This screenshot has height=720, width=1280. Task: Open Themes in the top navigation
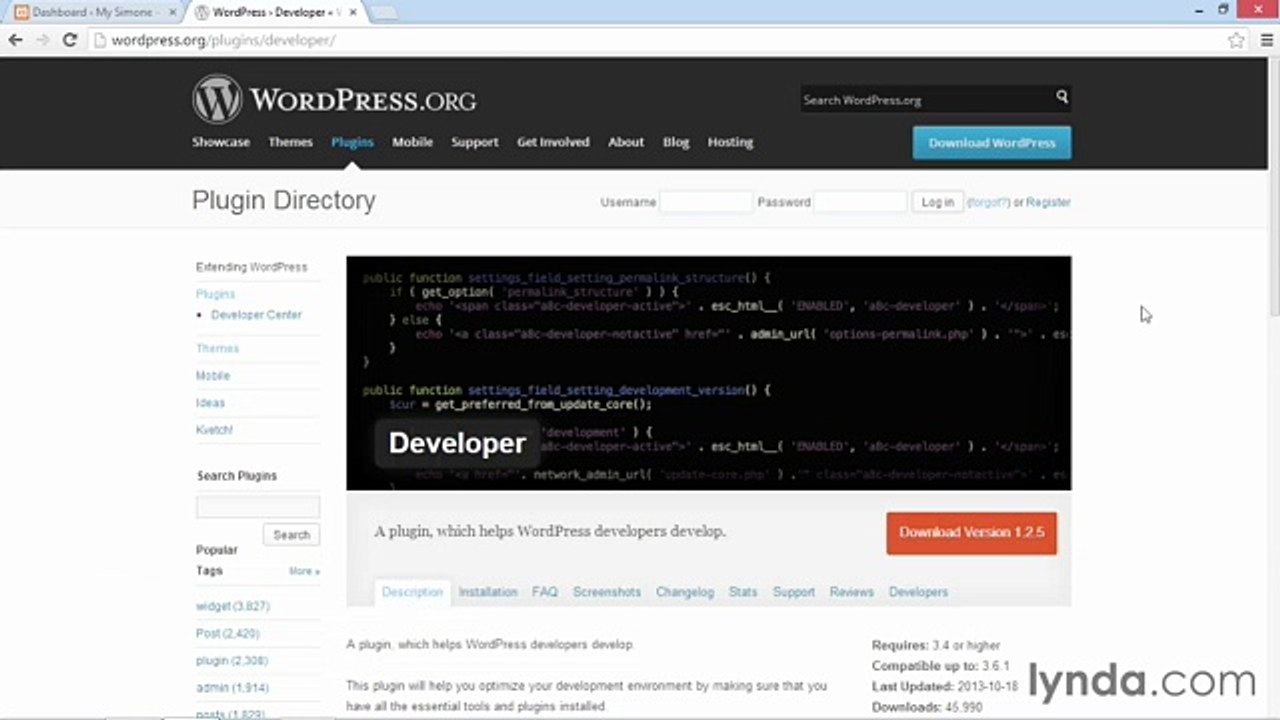pyautogui.click(x=290, y=142)
